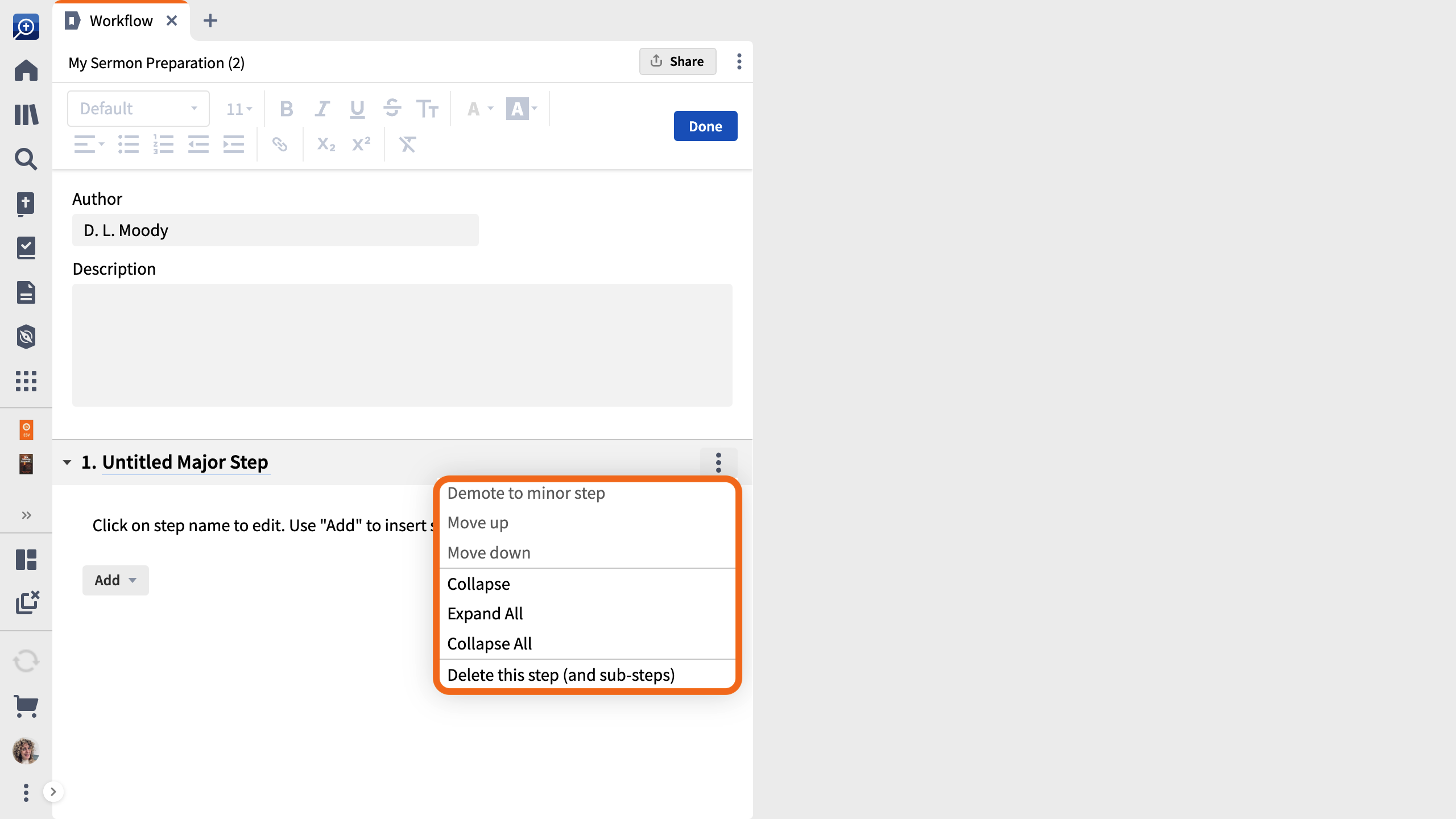Click the My Sermon Preparation (2) title
Image resolution: width=1456 pixels, height=819 pixels.
point(156,63)
